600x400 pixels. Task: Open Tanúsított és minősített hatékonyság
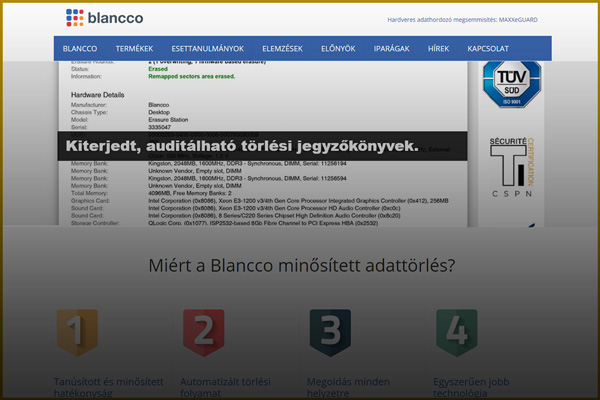tap(109, 387)
